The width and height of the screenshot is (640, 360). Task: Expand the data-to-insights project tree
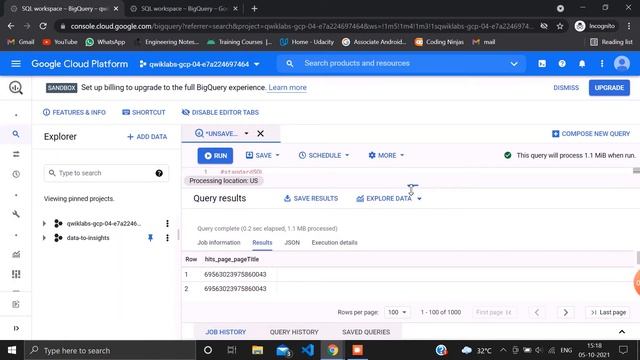44,238
